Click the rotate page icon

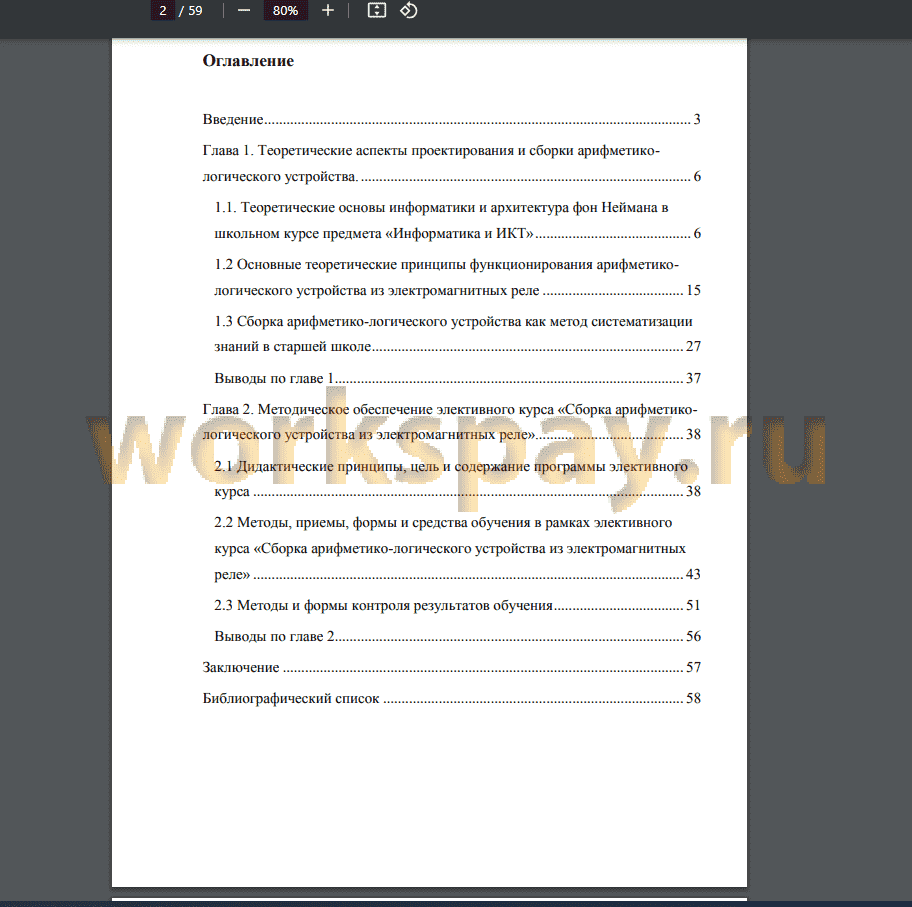coord(409,10)
